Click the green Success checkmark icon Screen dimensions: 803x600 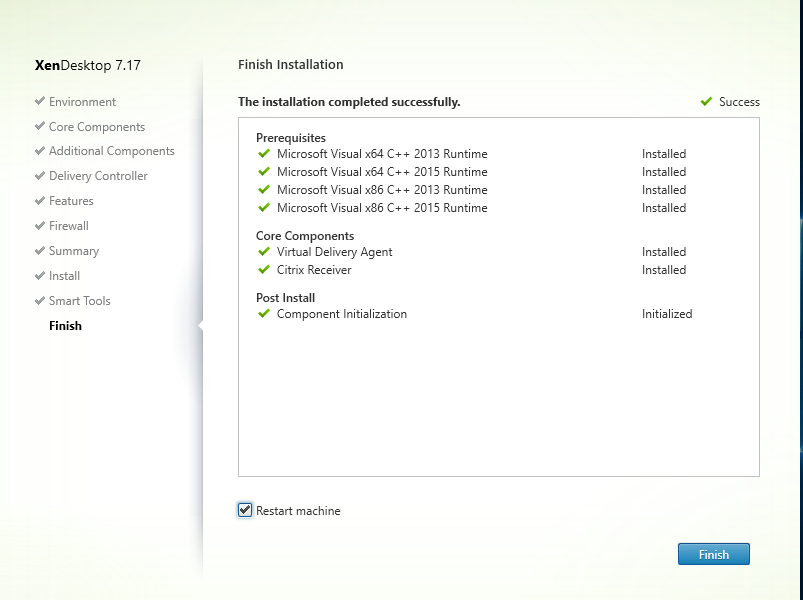pyautogui.click(x=706, y=101)
